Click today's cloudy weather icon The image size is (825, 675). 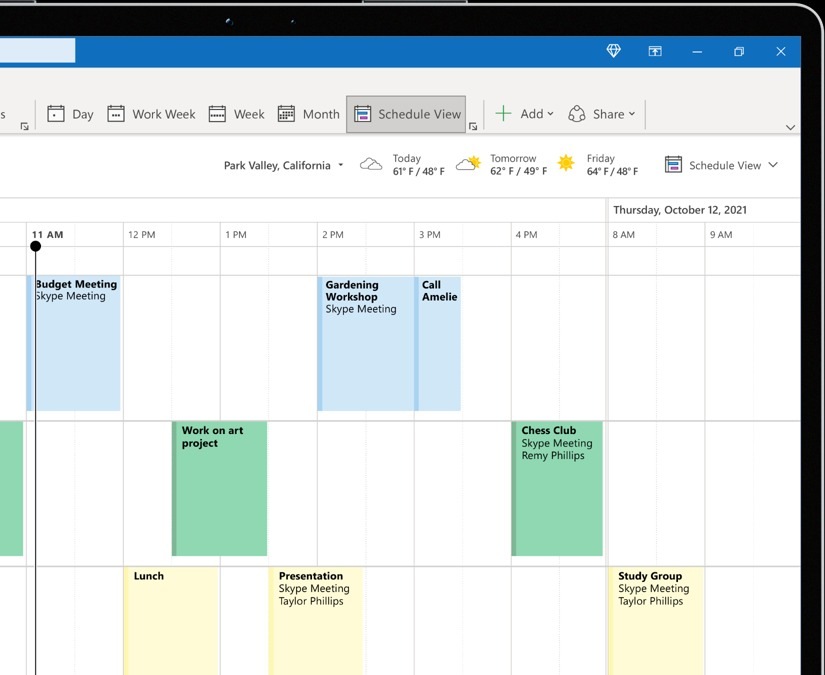pyautogui.click(x=371, y=164)
